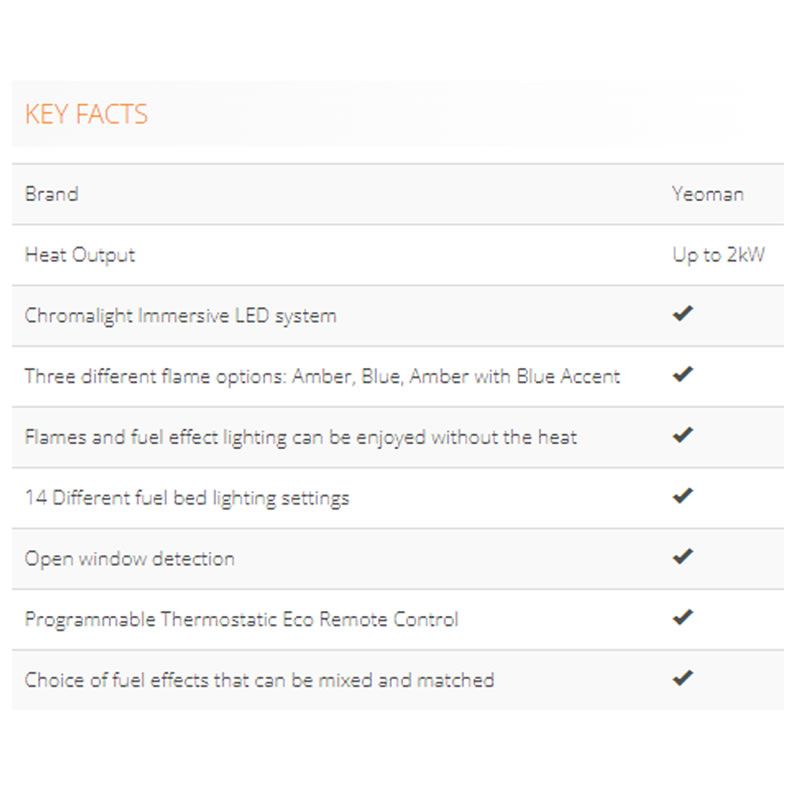Click the KEY FACTS heading
Viewport: 800px width, 800px height.
click(x=86, y=114)
